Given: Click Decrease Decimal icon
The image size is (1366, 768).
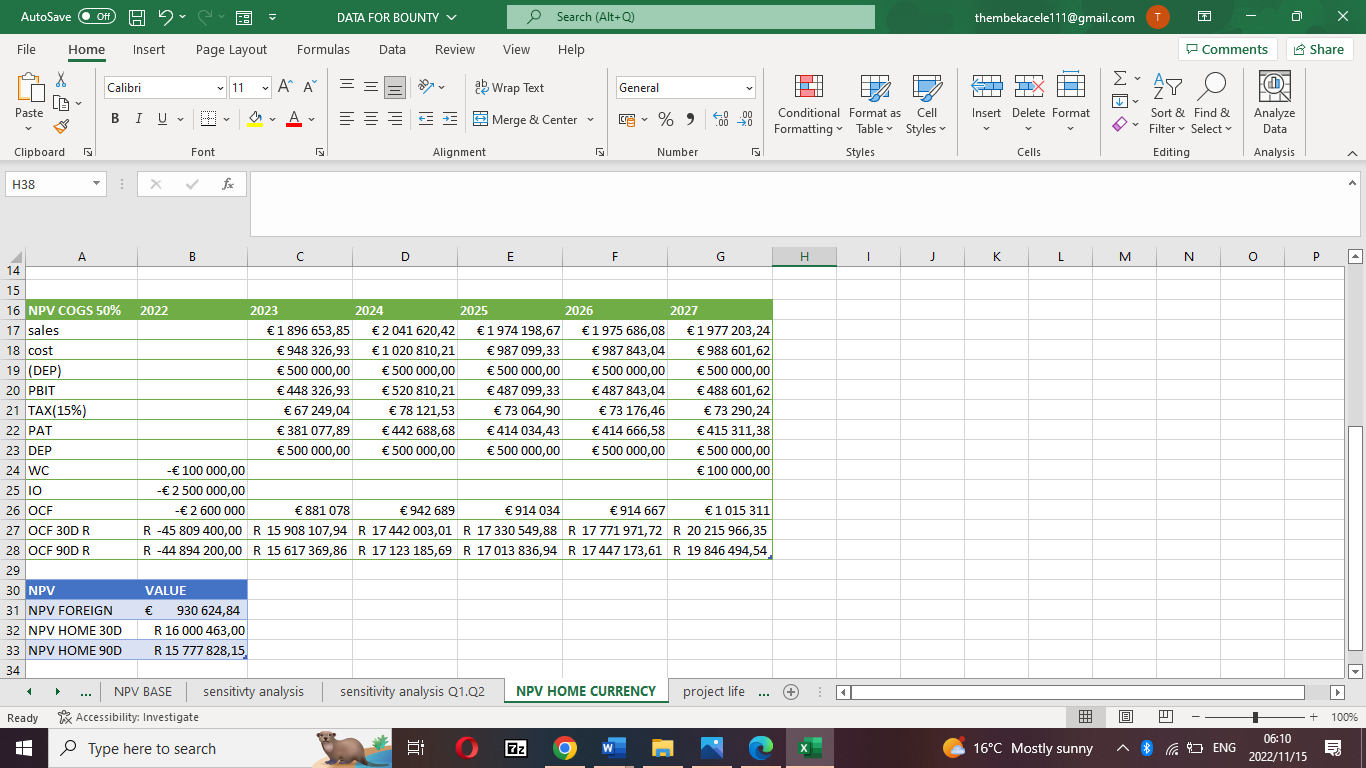Looking at the screenshot, I should (744, 119).
